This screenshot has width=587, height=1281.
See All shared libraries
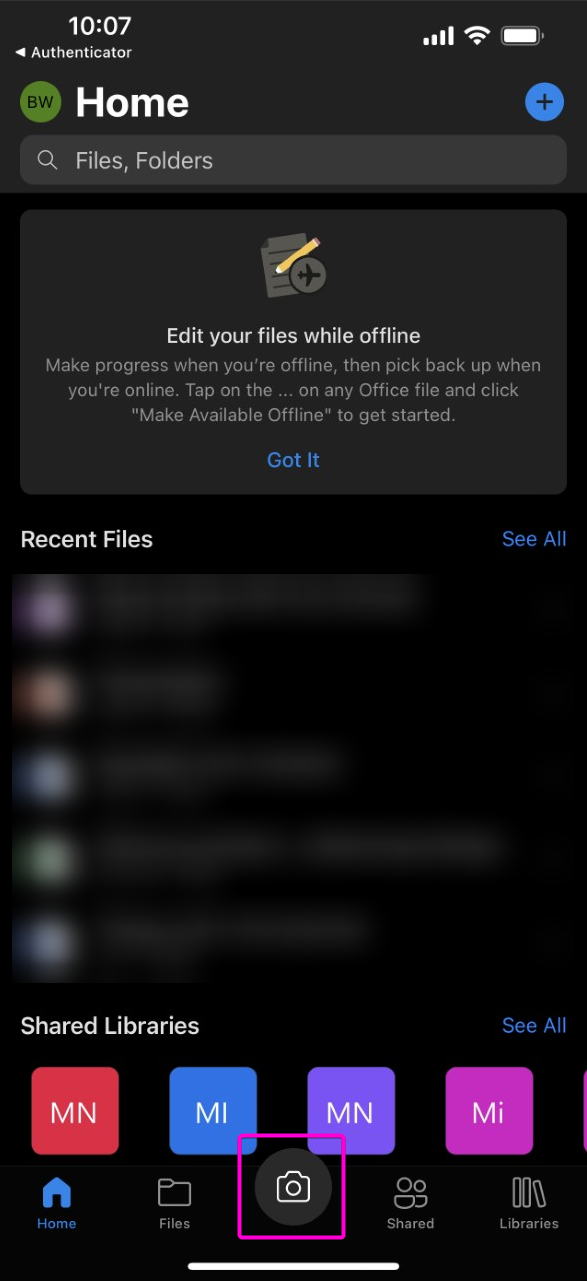534,1025
